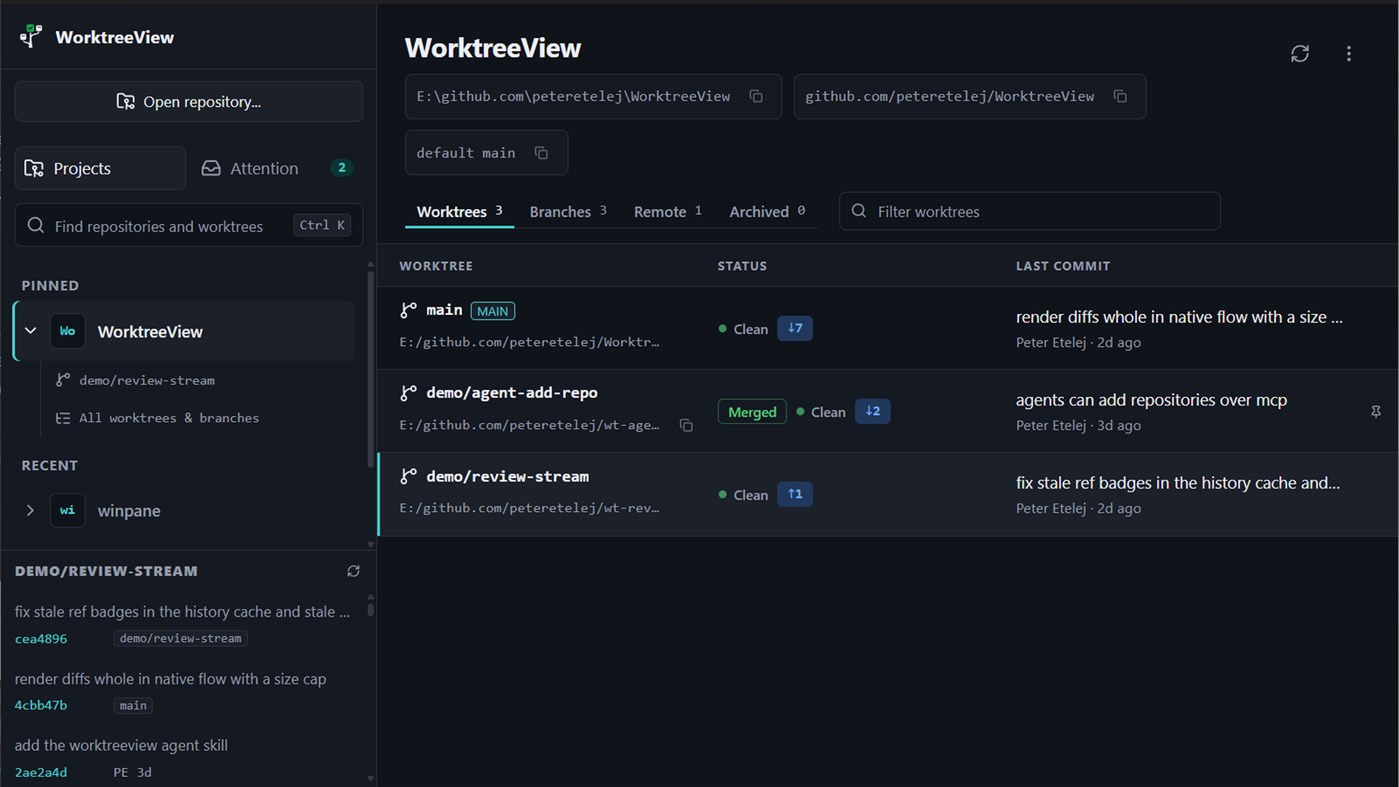This screenshot has width=1399, height=787.
Task: Copy the github.com/peteretelej/WorktreeView remote URL
Action: (1120, 96)
